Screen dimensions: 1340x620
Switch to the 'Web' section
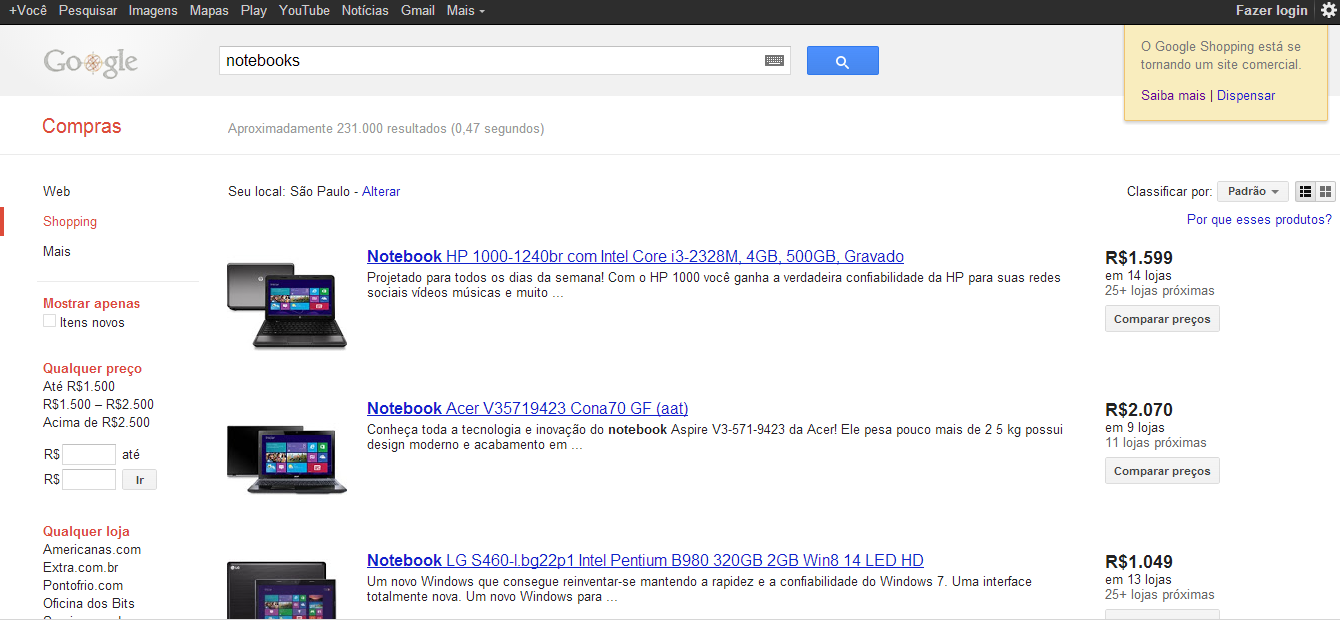pos(56,191)
